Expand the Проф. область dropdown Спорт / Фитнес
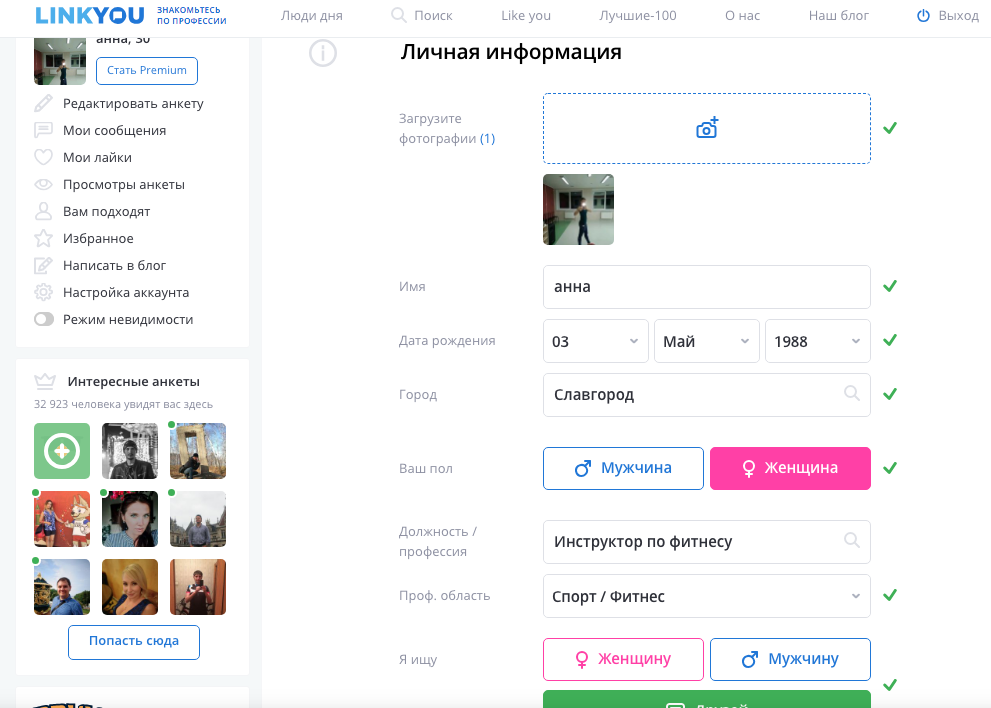This screenshot has height=708, width=991. coord(707,596)
